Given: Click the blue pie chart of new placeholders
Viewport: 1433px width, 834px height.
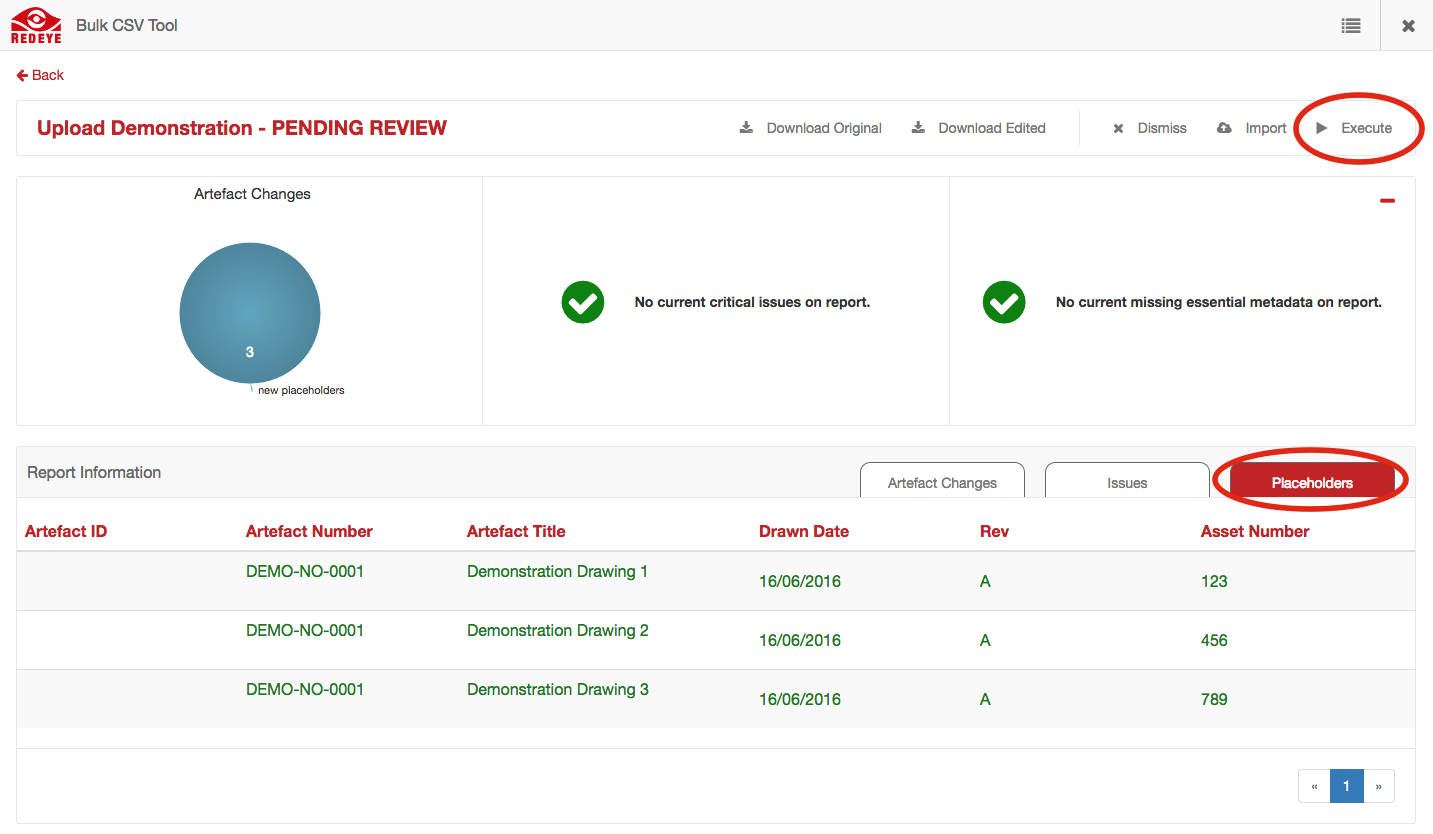Looking at the screenshot, I should (250, 313).
